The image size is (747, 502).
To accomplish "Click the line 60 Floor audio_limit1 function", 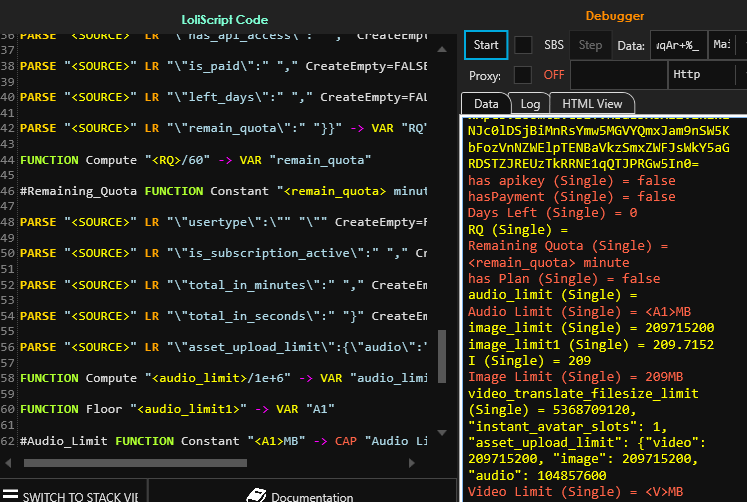I will (x=177, y=409).
